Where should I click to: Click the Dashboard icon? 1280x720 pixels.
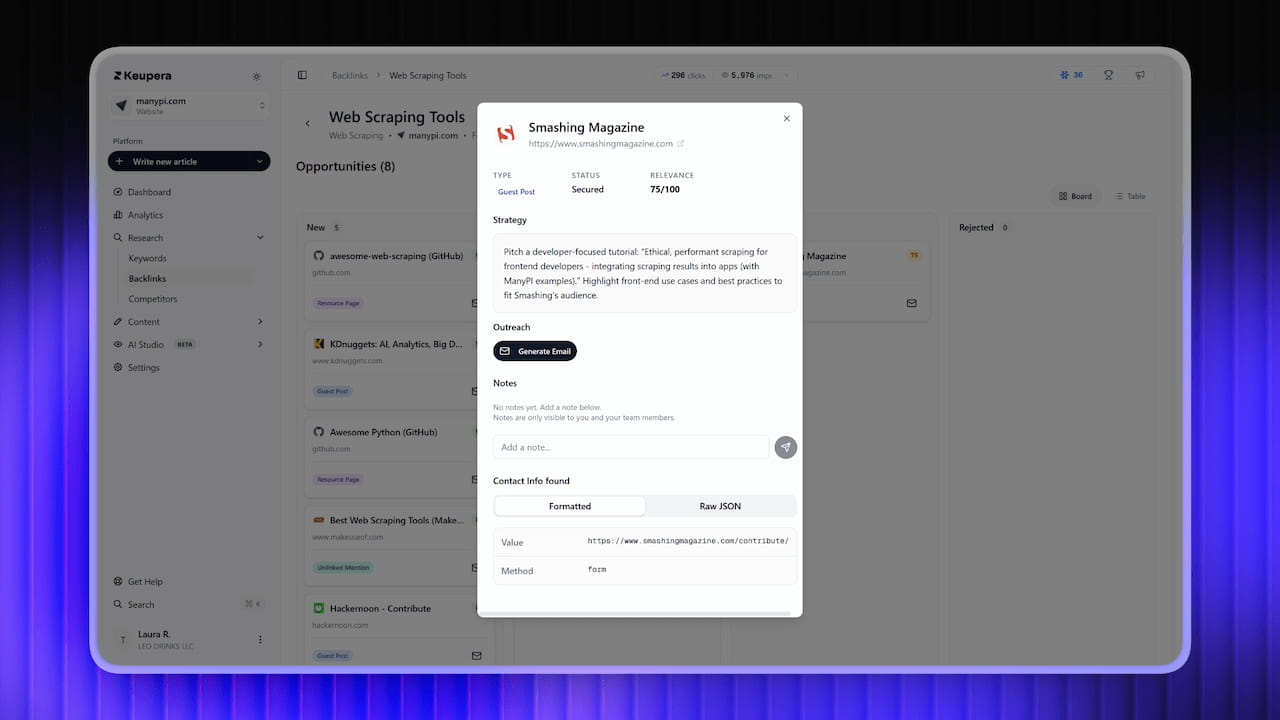118,192
